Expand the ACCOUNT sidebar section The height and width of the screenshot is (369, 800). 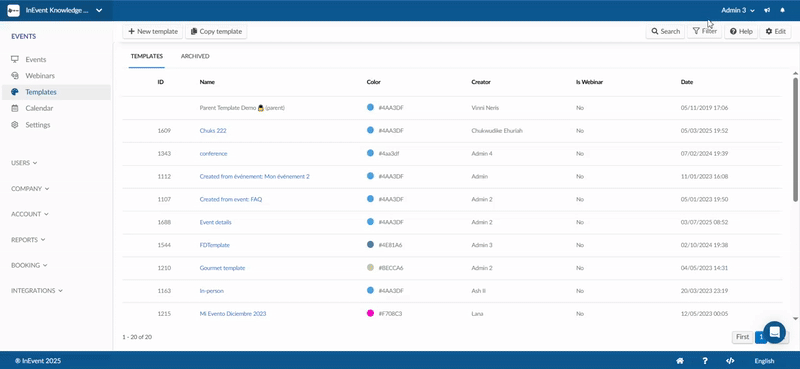click(30, 214)
